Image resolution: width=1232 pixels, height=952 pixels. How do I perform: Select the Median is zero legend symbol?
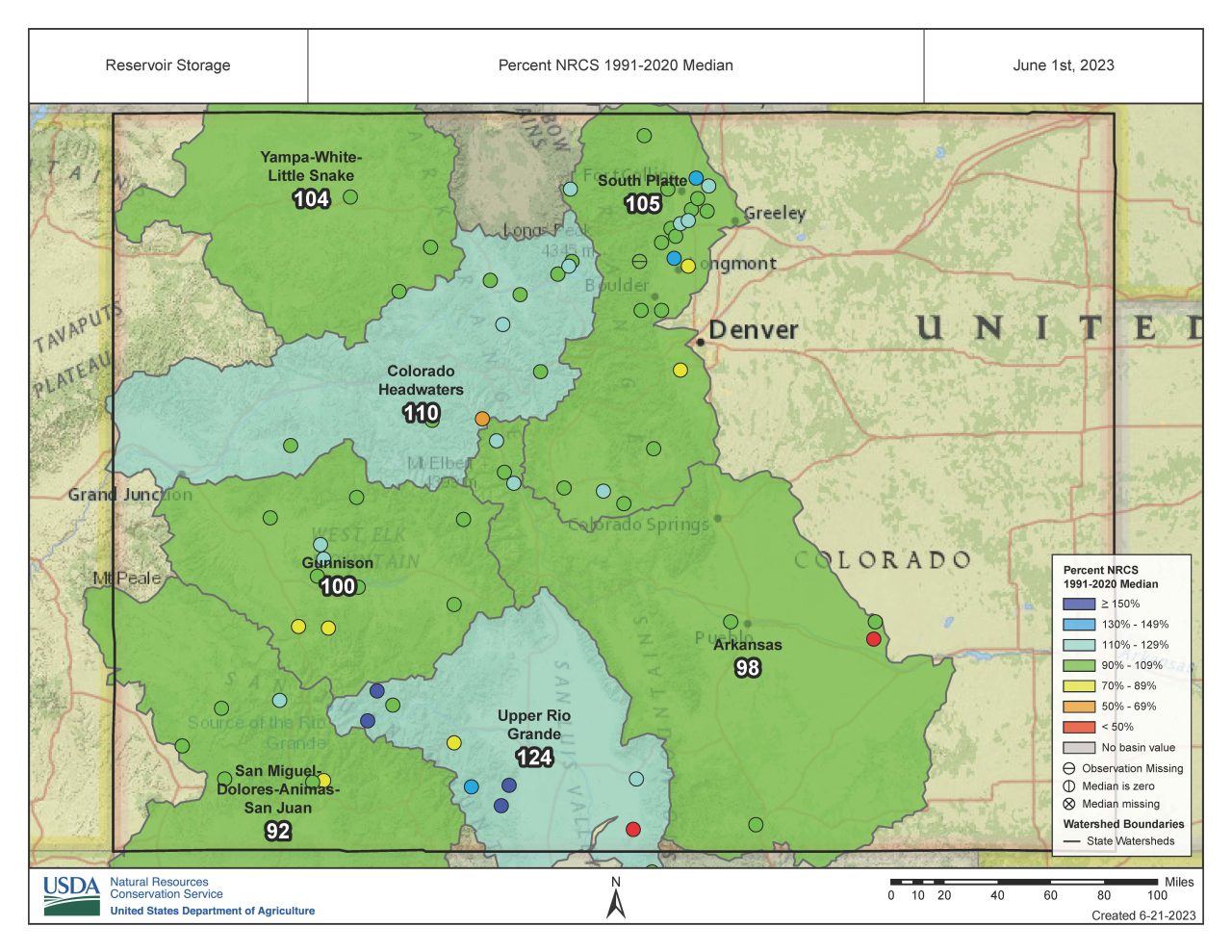(1071, 785)
